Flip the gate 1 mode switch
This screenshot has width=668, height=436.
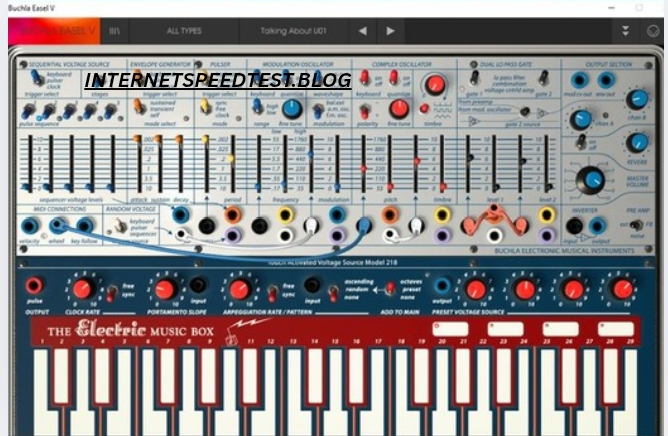click(474, 78)
